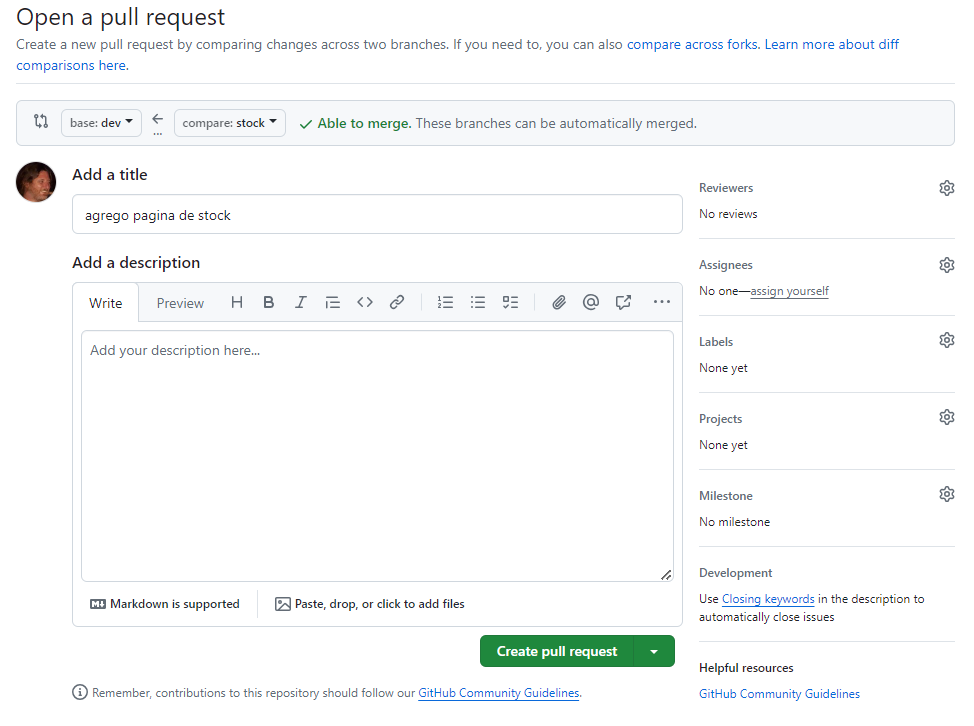Viewport: 974px width, 726px height.
Task: Click the Create pull request button
Action: coord(557,651)
